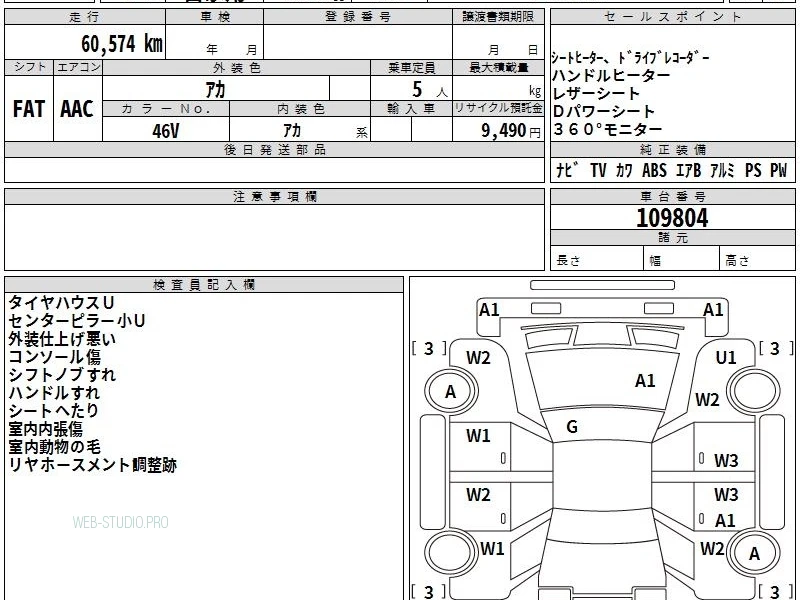The width and height of the screenshot is (800, 600).
Task: Select the line シートヒーター、ドライブレコーダー
Action: 631,58
